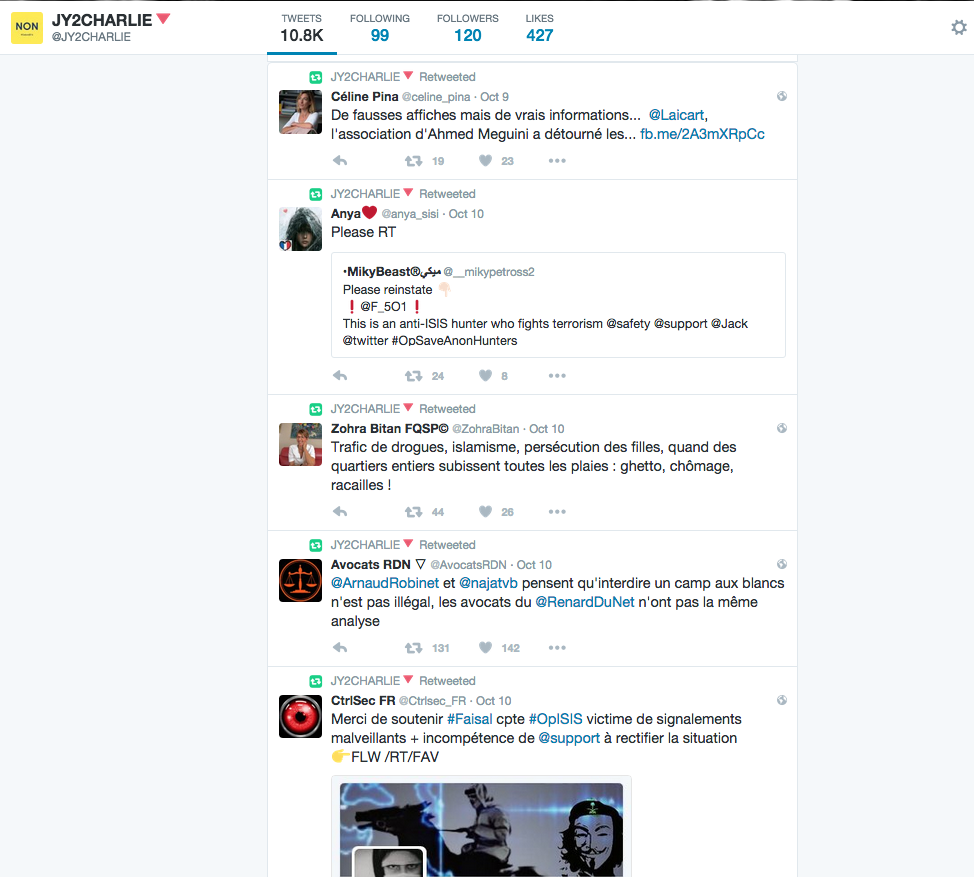Expand more options on Avocats RDN tweet
The image size is (974, 877).
(x=557, y=648)
